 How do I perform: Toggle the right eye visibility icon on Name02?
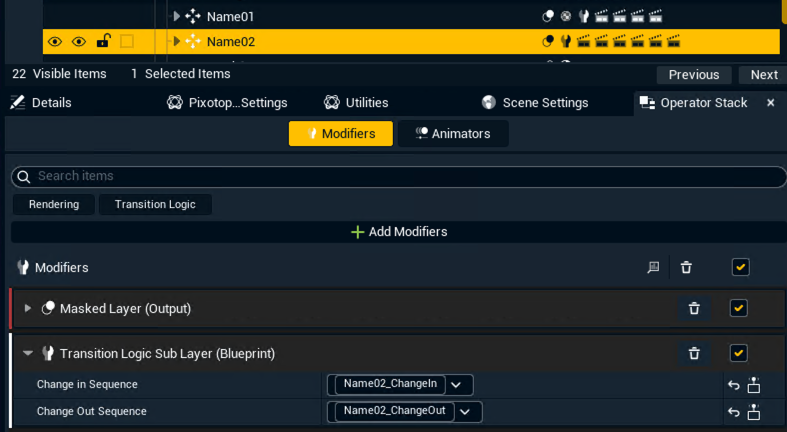point(79,42)
